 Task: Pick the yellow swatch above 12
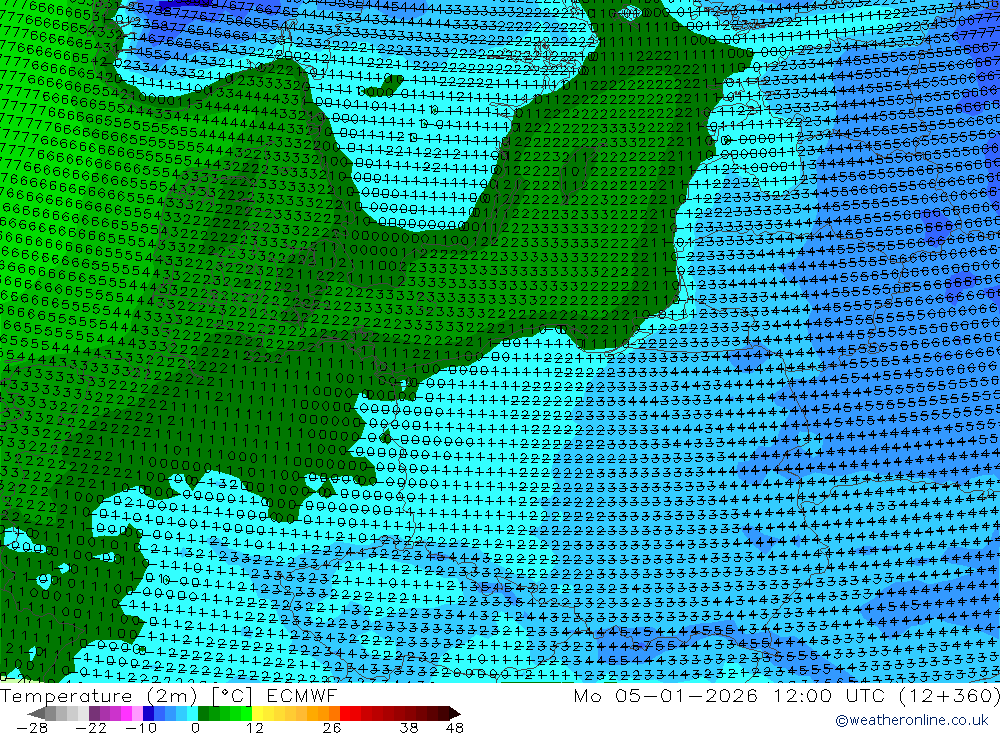coord(258,714)
